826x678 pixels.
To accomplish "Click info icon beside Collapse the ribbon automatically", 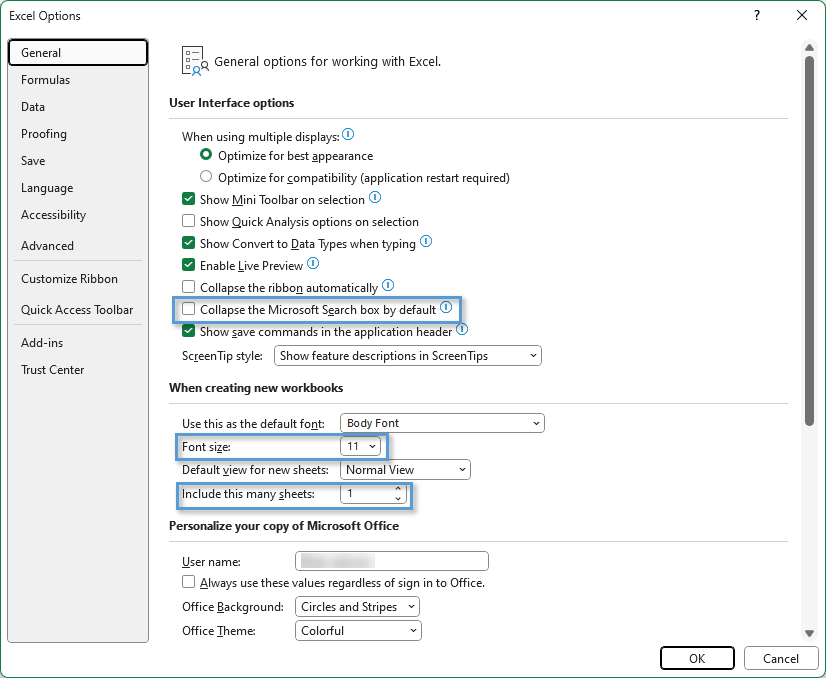I will pos(388,286).
